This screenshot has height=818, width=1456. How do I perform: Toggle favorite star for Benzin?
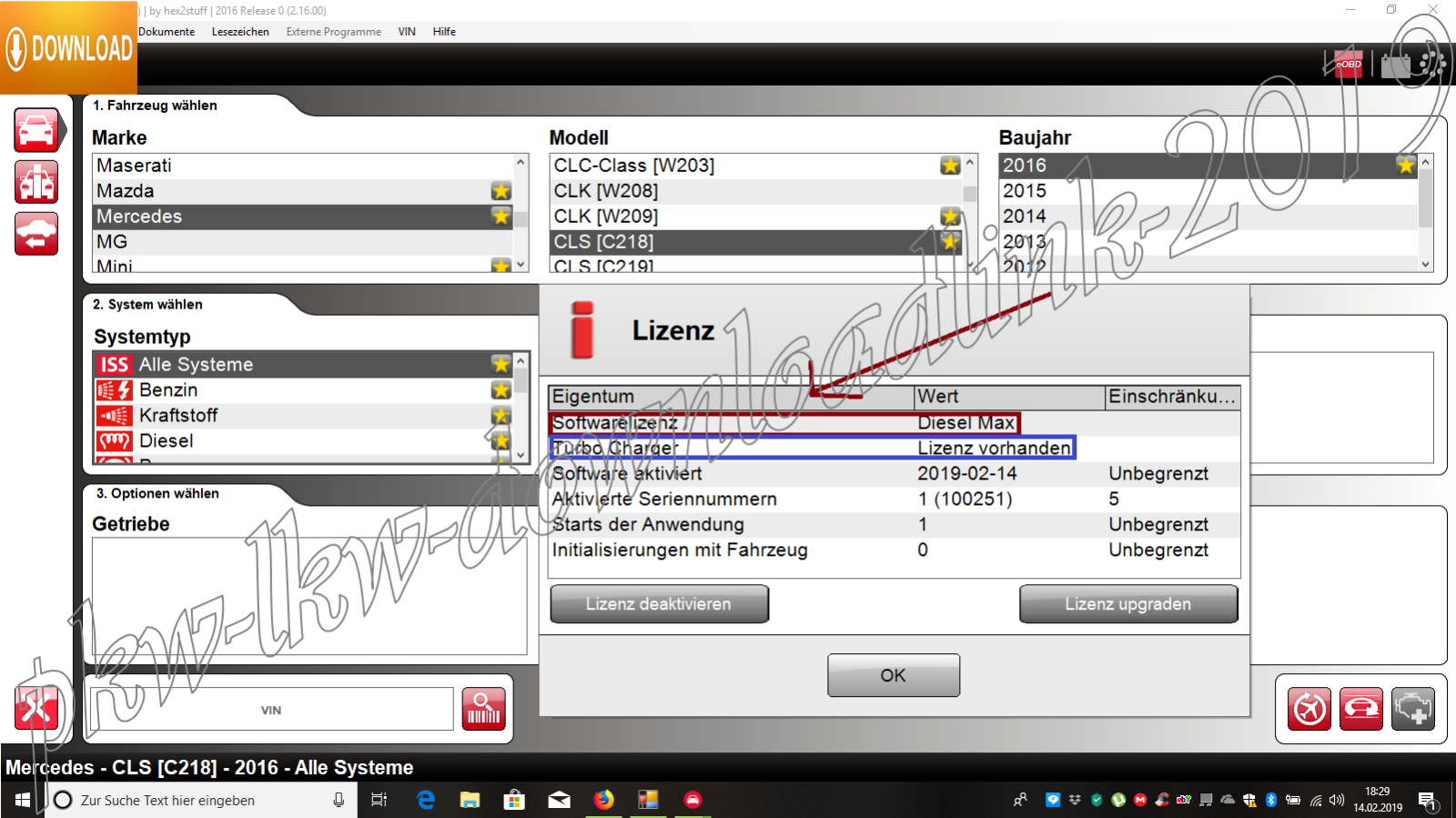point(500,389)
